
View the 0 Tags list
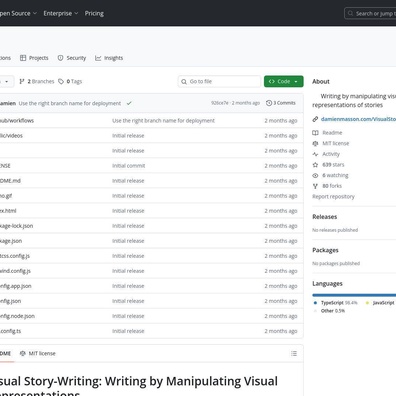(70, 81)
